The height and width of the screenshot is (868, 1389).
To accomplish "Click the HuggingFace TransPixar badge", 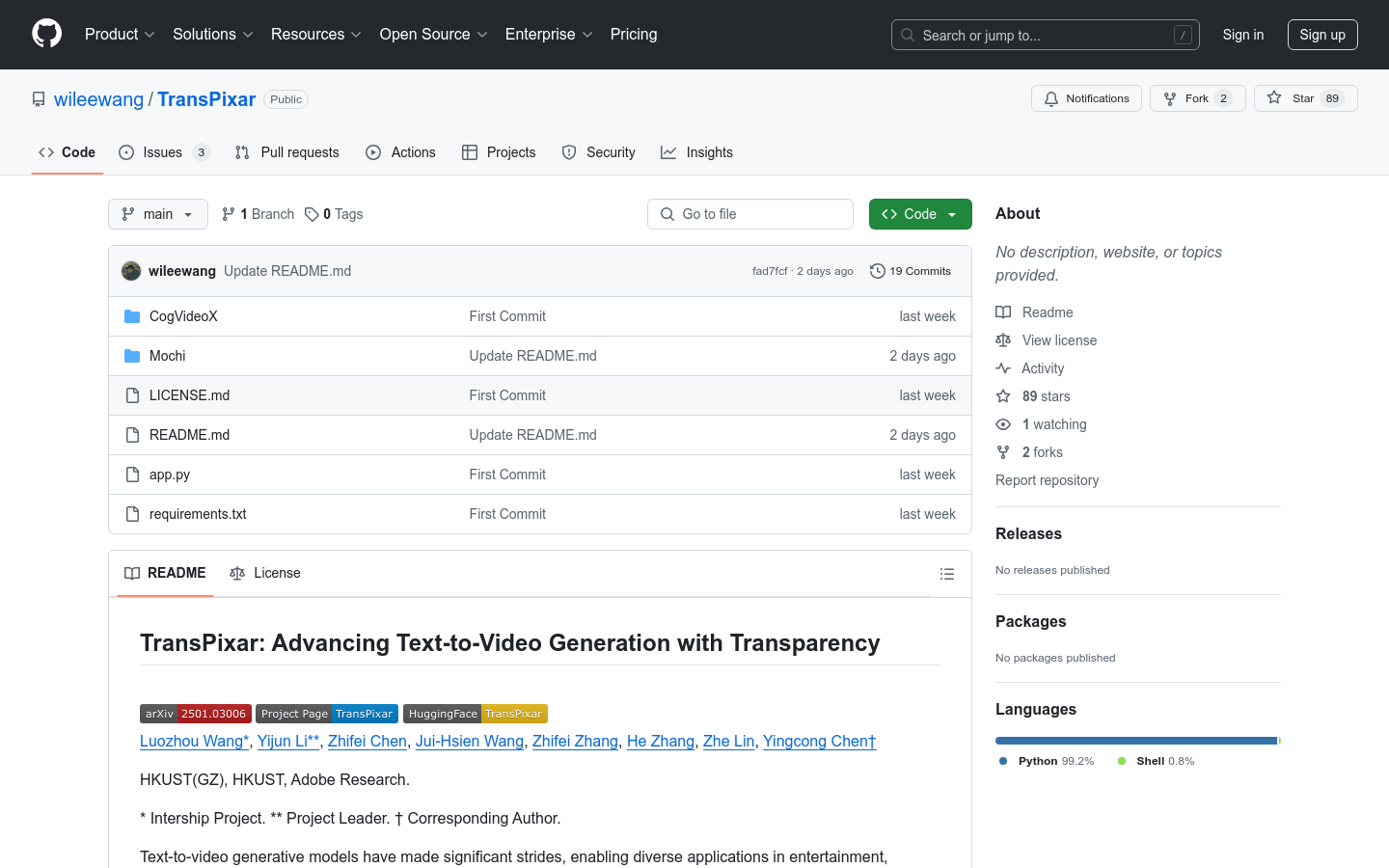I will (x=476, y=714).
